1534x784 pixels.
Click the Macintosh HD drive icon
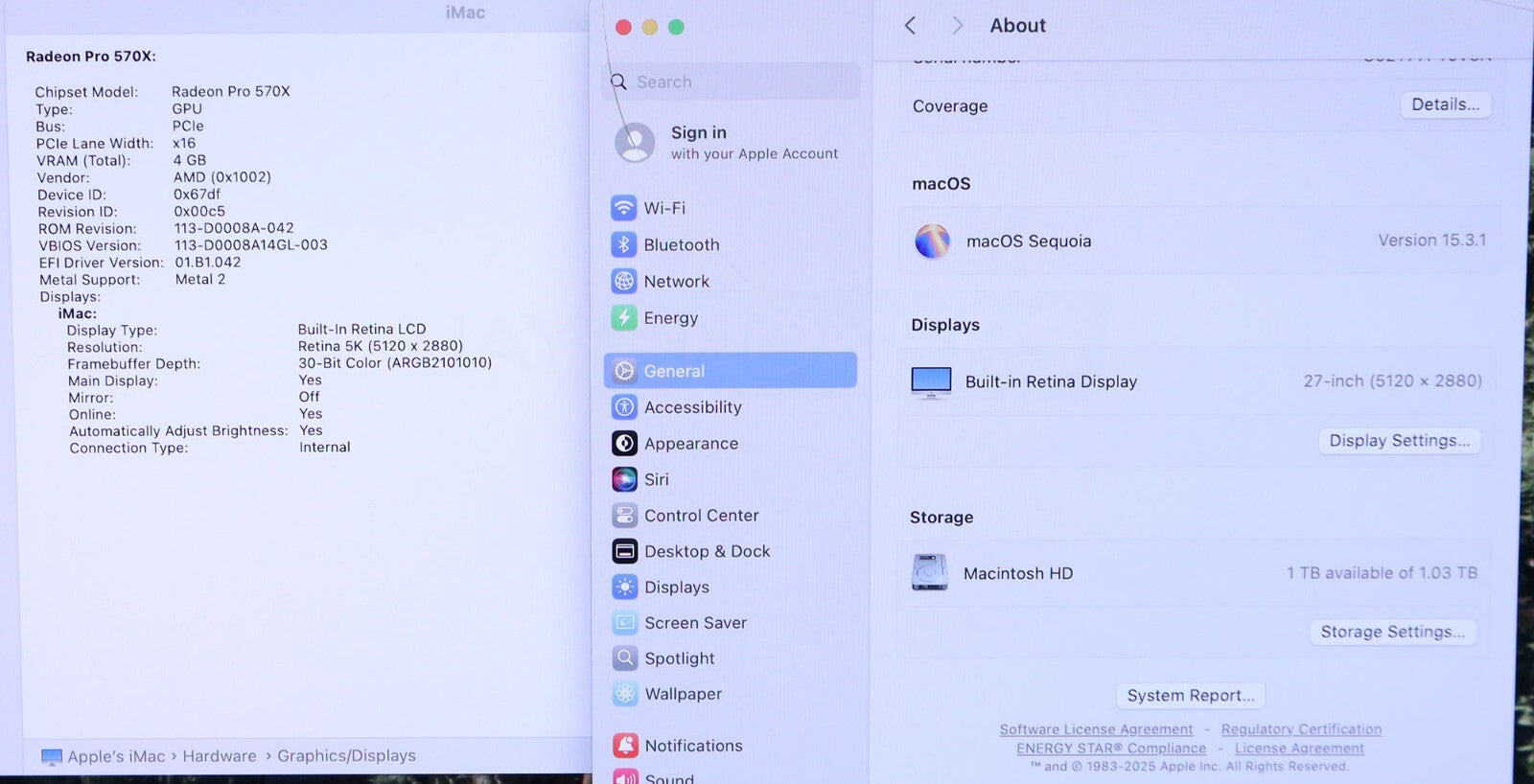(929, 572)
